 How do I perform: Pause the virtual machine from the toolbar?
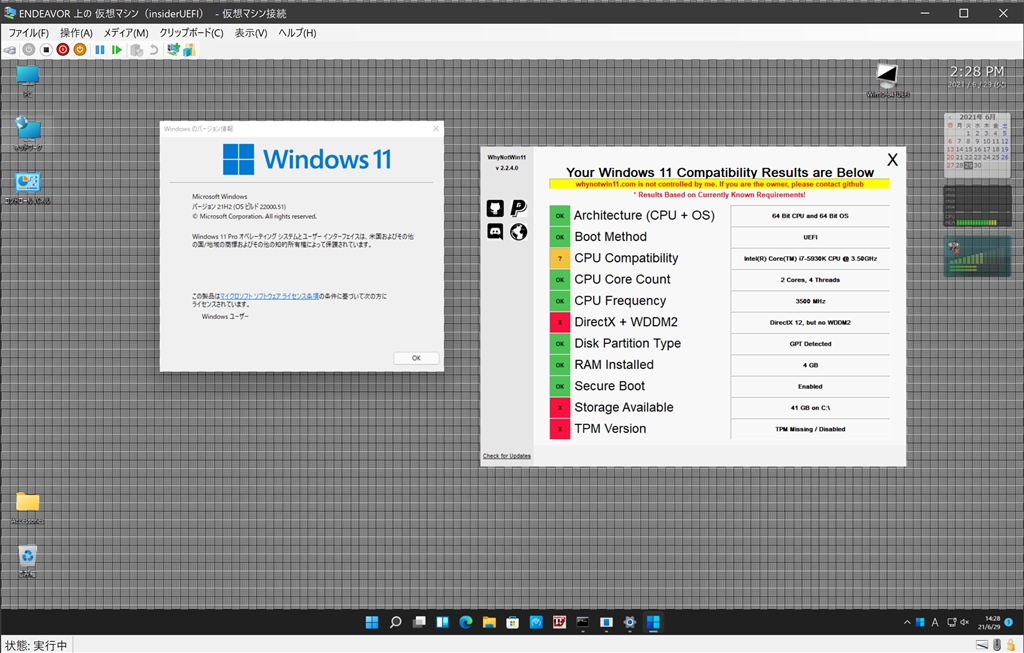(100, 49)
